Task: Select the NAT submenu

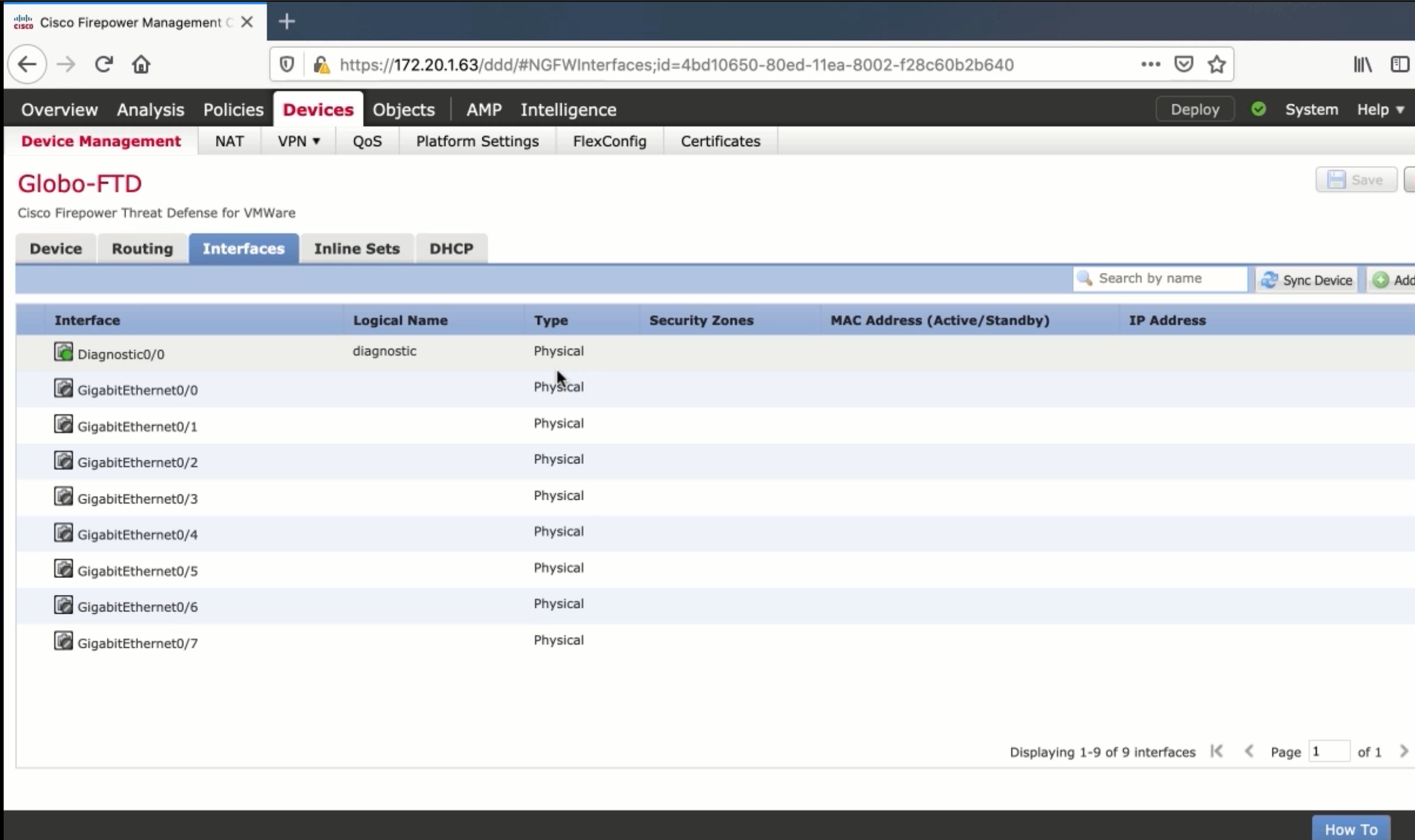Action: 229,141
